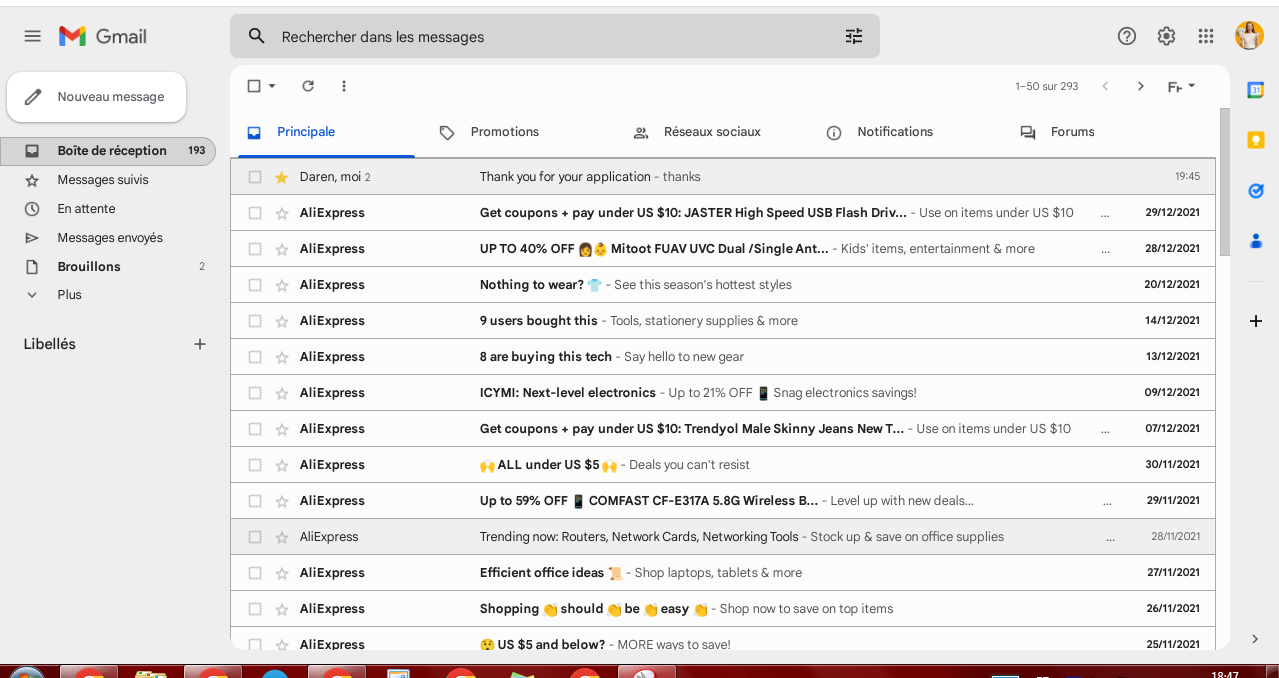Open En attente folder
1279x678 pixels.
point(108,209)
